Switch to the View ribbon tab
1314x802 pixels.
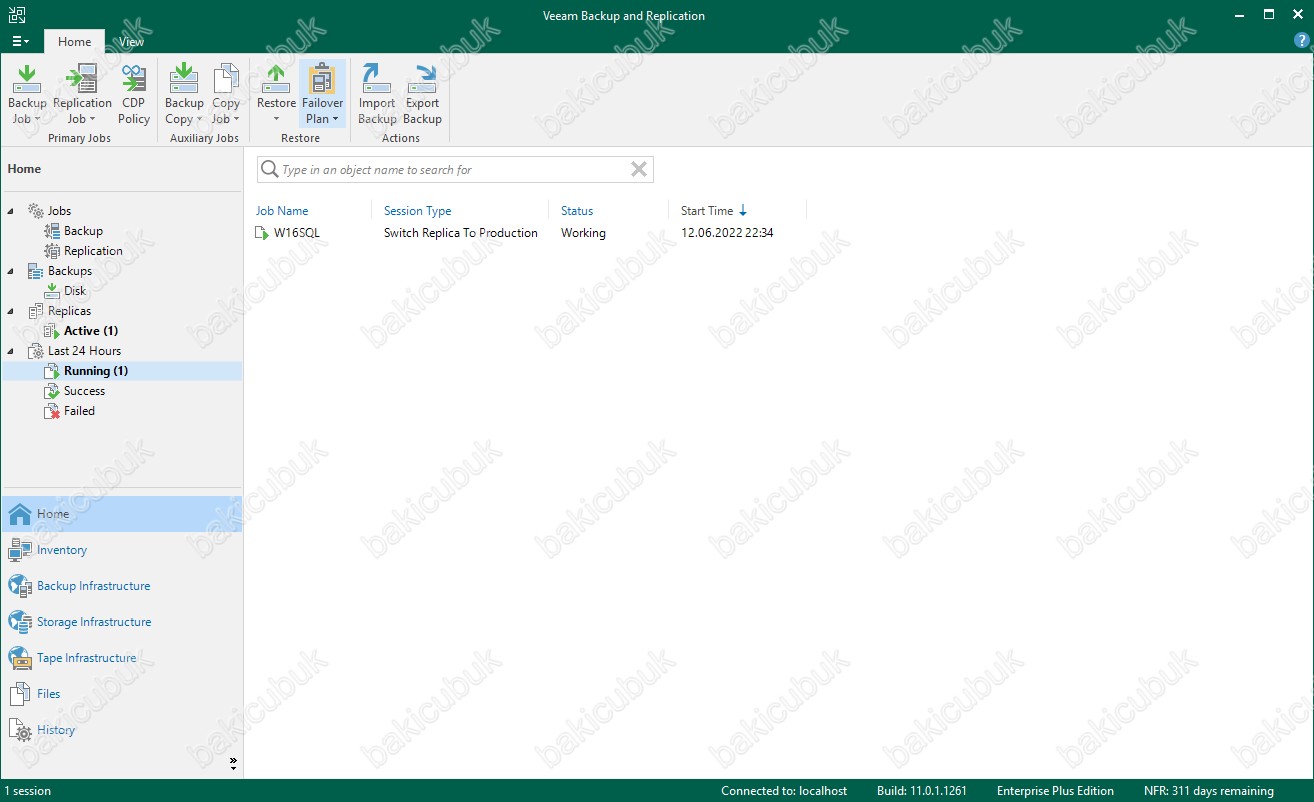click(x=131, y=42)
